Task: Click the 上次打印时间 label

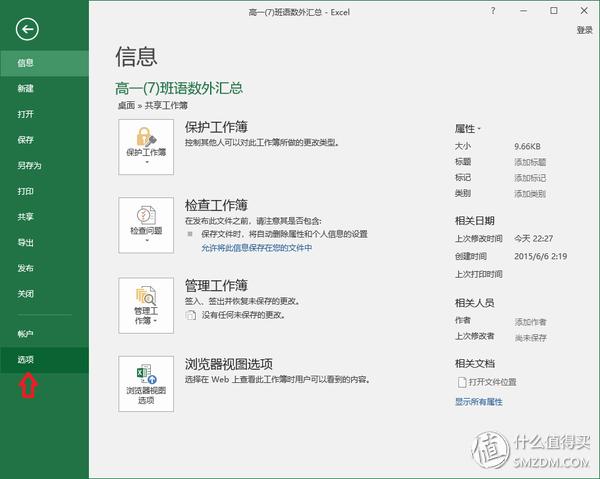Action: 478,274
